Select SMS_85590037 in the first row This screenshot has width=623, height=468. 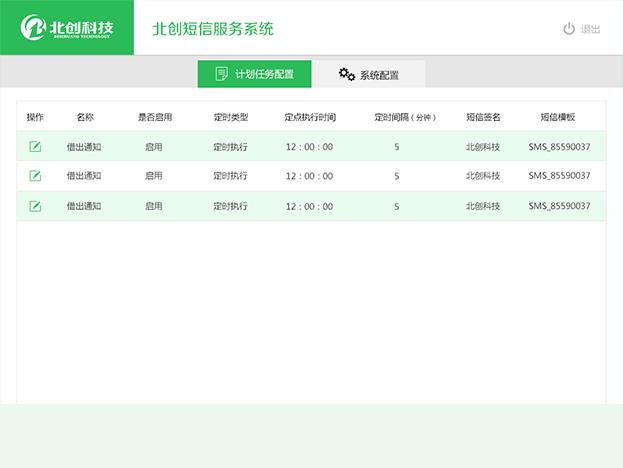(559, 147)
